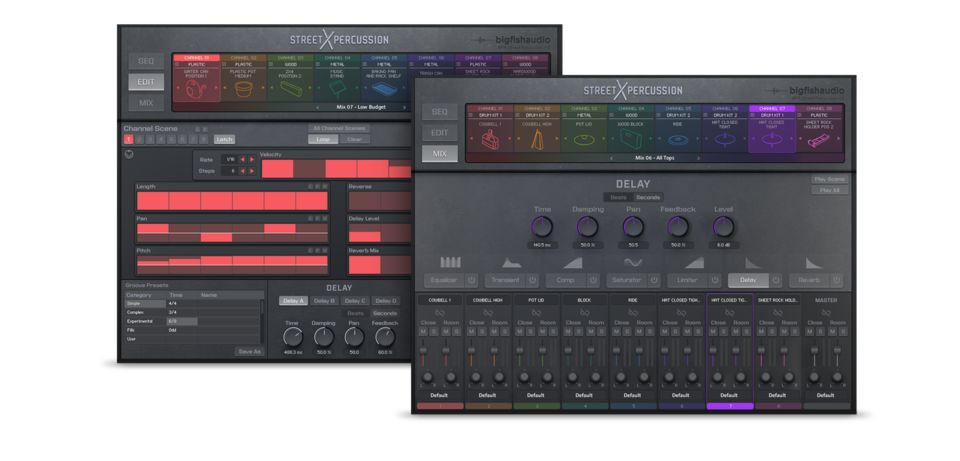The image size is (960, 461).
Task: Click the Save As button under Groove Presets
Action: pyautogui.click(x=249, y=351)
